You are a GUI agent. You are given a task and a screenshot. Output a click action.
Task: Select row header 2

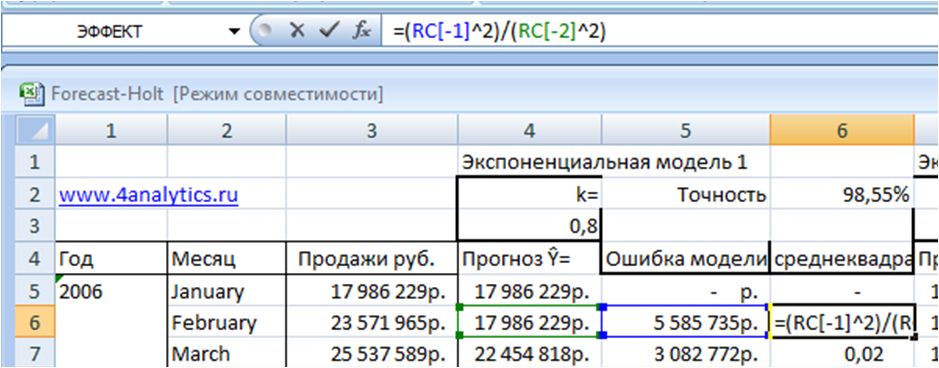click(35, 194)
